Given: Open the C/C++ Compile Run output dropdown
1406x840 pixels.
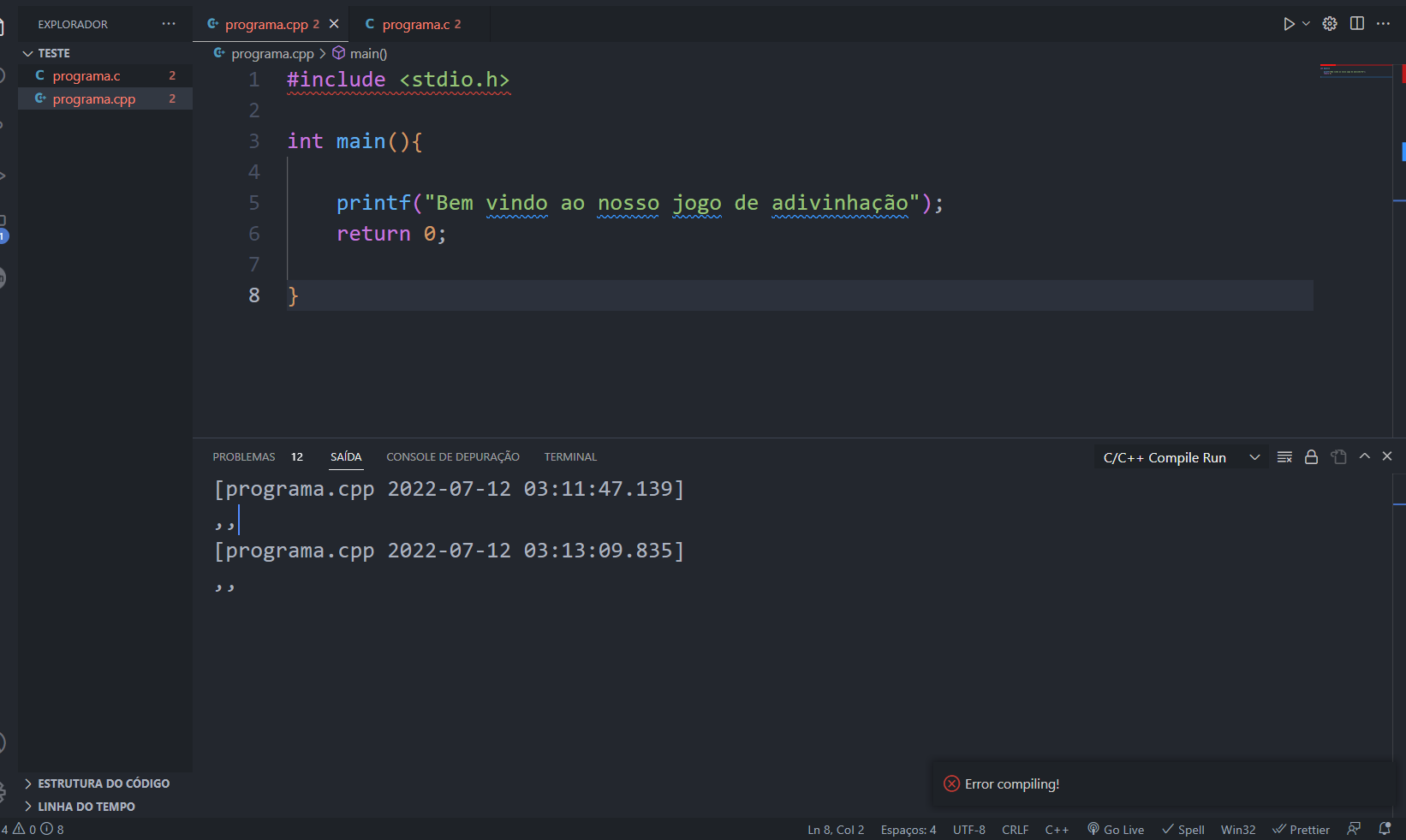Looking at the screenshot, I should click(1180, 457).
